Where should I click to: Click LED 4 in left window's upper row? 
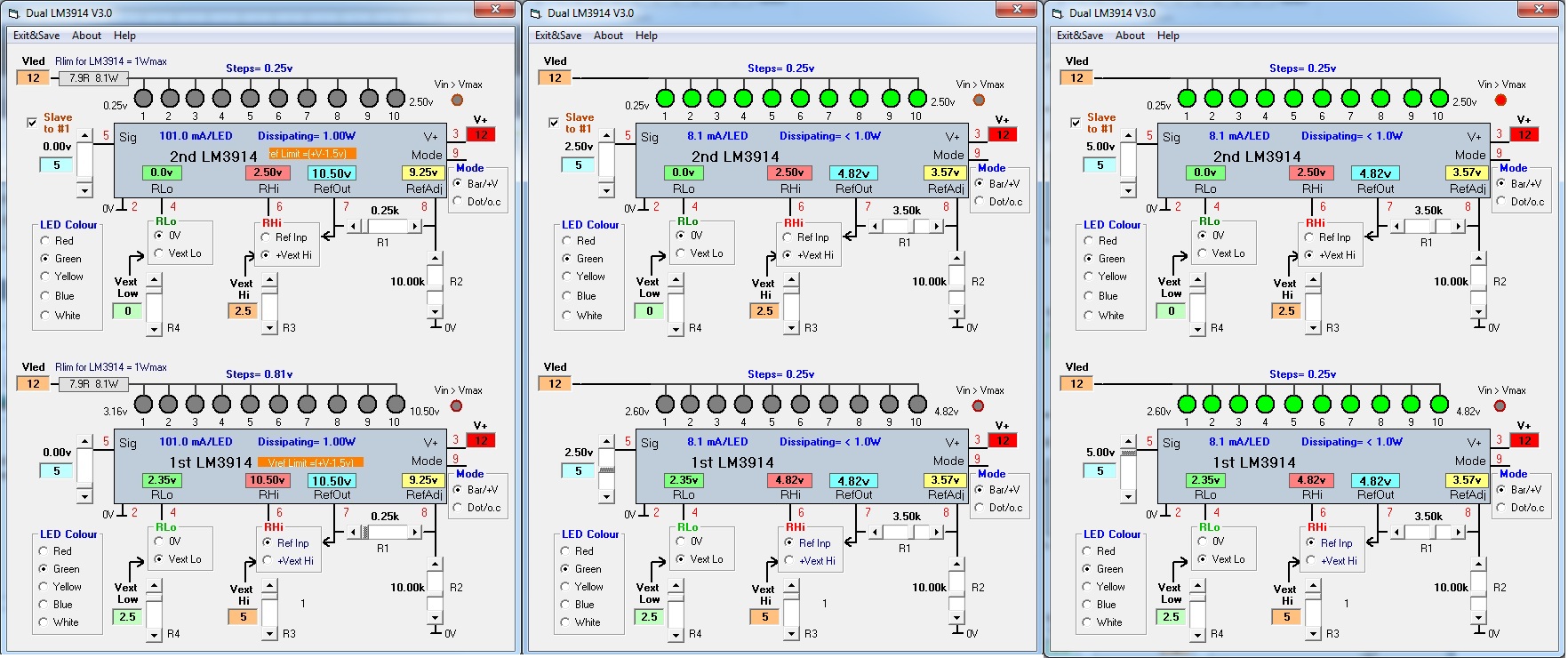pos(221,98)
